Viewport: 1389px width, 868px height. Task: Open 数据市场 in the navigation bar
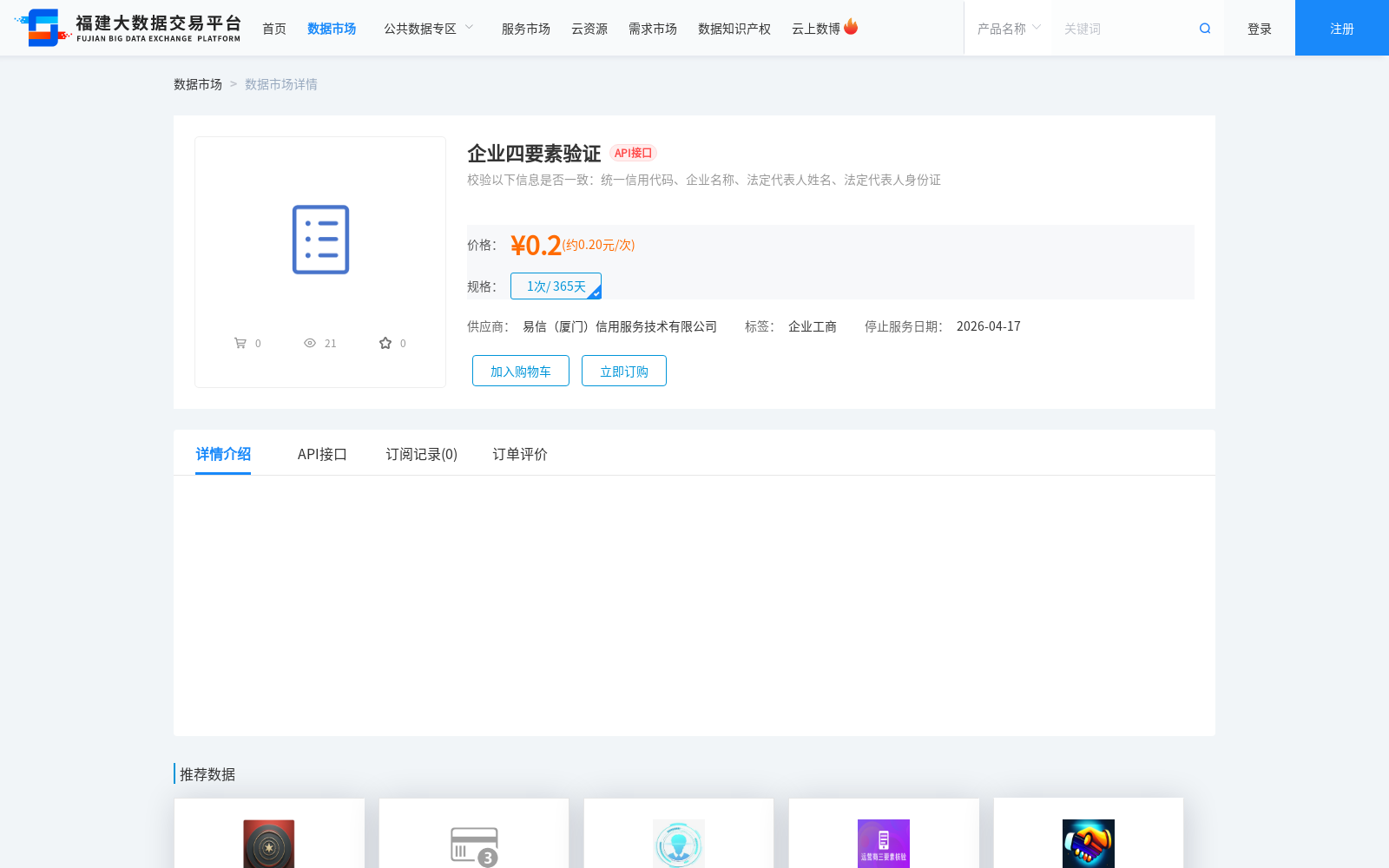pyautogui.click(x=332, y=29)
